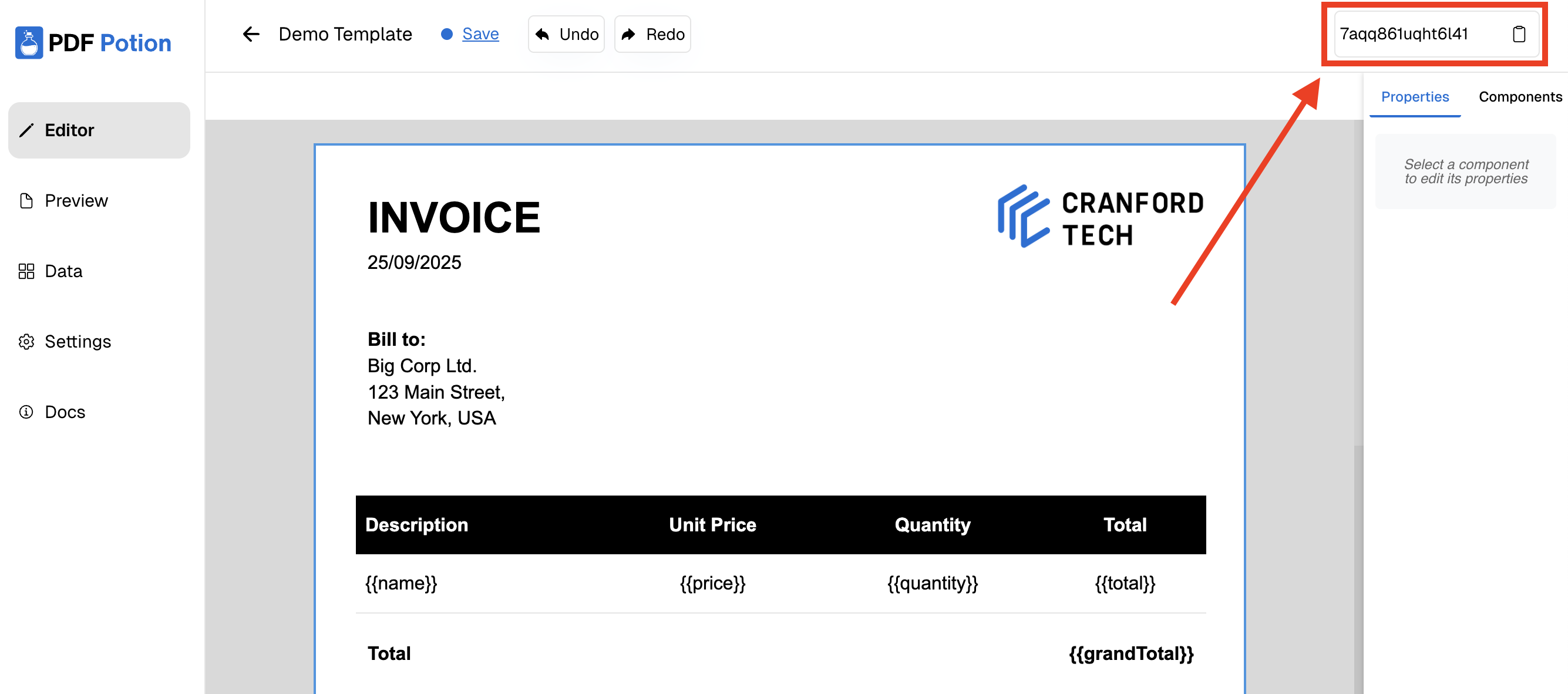Copy the template ID with clipboard icon
Image resolution: width=1568 pixels, height=694 pixels.
point(1518,34)
